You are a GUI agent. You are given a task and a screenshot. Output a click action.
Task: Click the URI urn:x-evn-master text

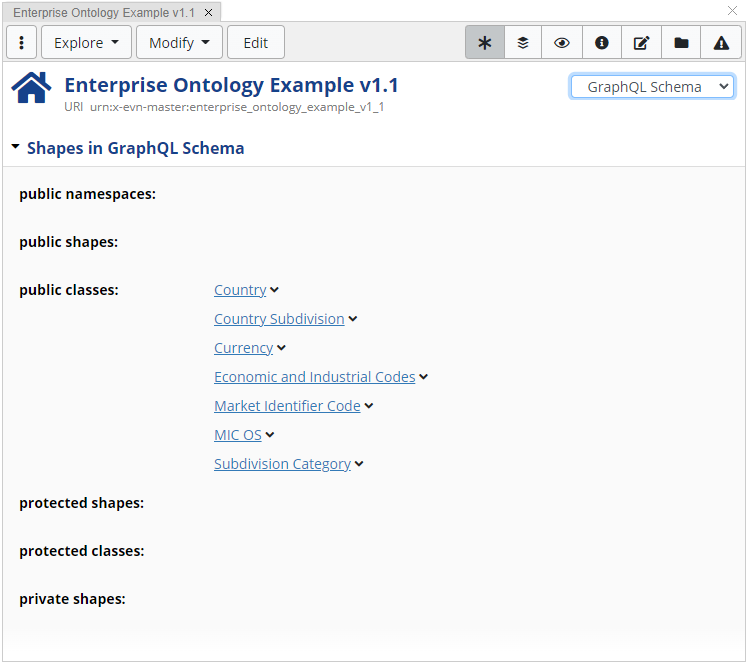224,107
